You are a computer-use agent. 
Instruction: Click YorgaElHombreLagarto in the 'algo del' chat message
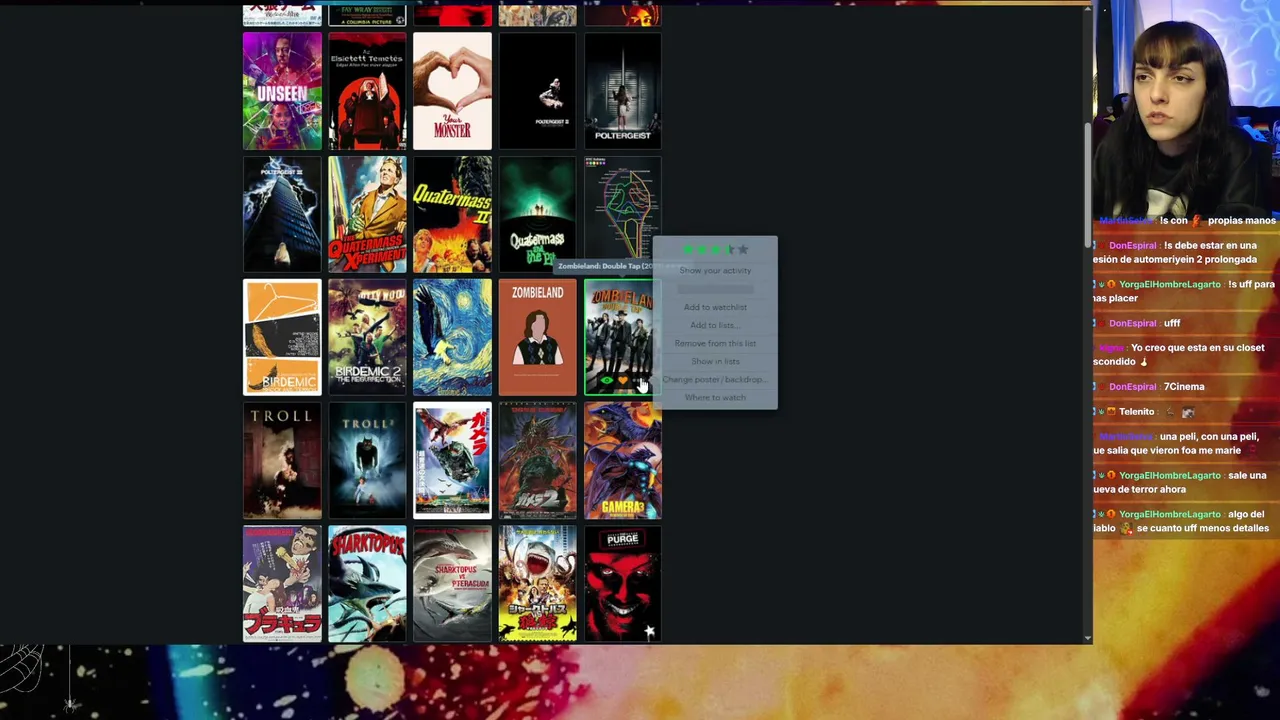pos(1170,514)
